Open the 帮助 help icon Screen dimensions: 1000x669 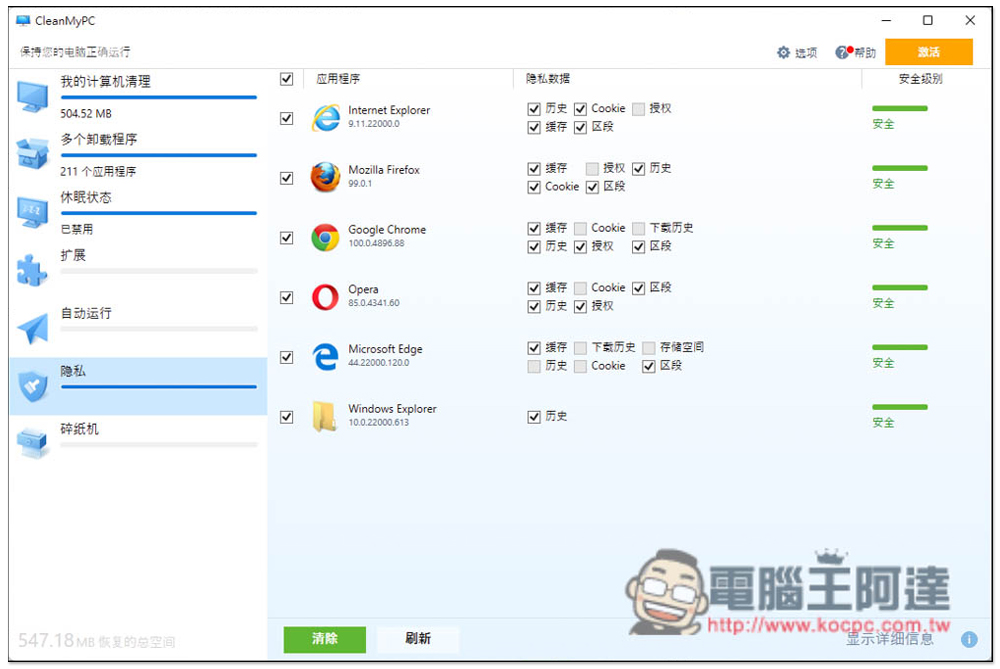[843, 52]
